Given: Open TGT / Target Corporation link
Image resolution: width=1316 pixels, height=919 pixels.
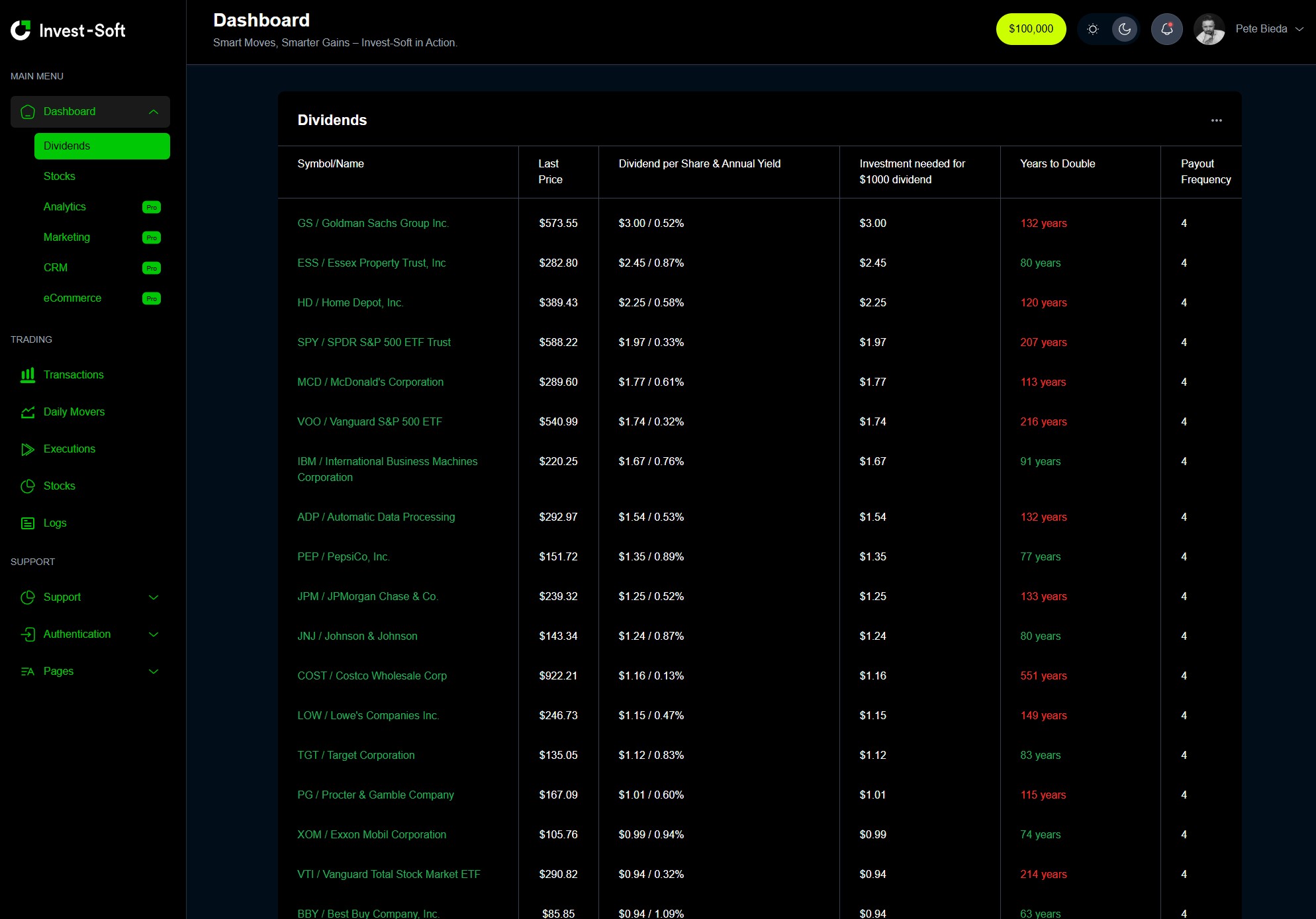Looking at the screenshot, I should coord(356,756).
